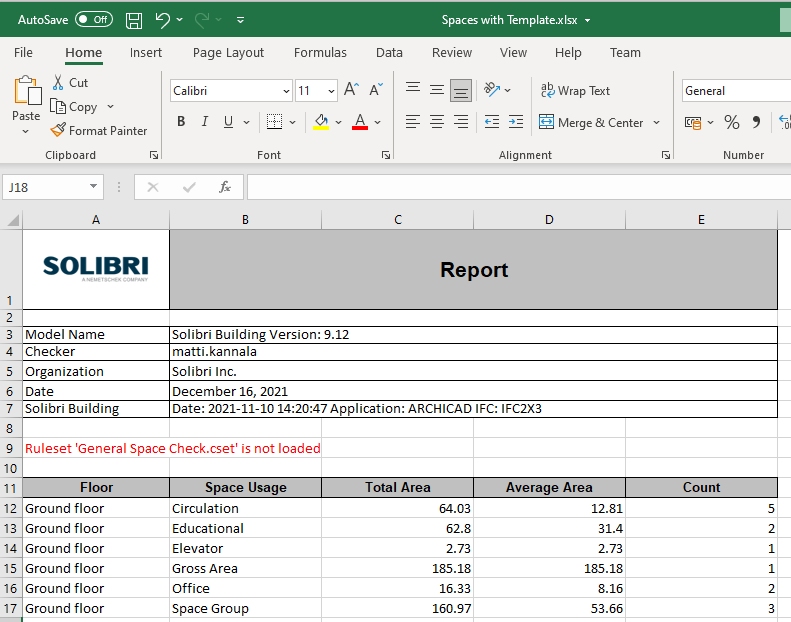Expand Merge & Center options arrow
Screen dimensions: 791x622
click(656, 123)
